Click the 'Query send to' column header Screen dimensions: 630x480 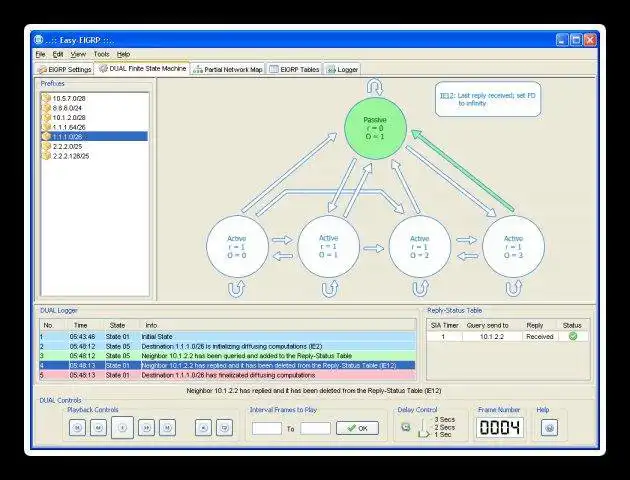(487, 325)
